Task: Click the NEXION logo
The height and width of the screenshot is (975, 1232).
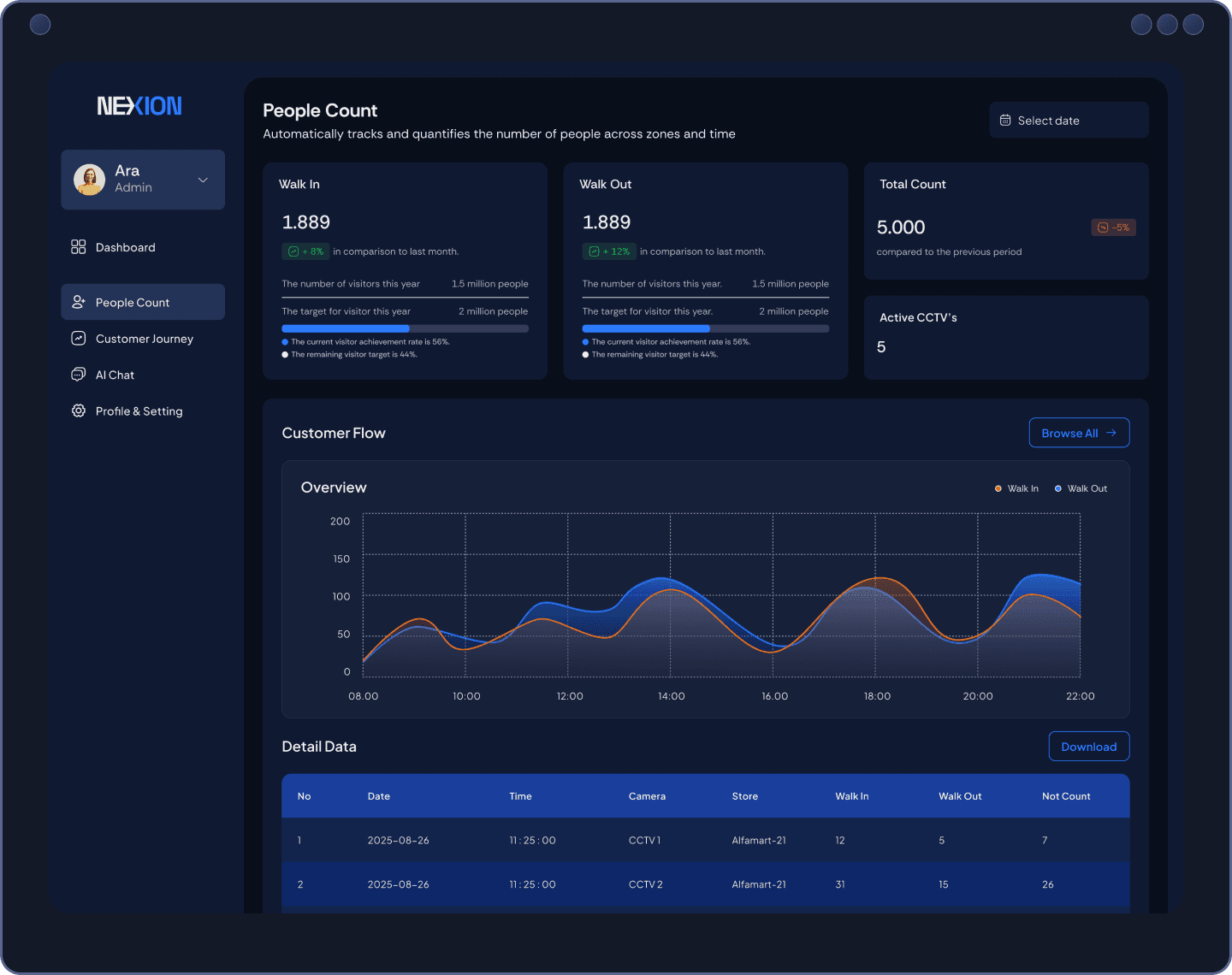Action: [x=139, y=105]
